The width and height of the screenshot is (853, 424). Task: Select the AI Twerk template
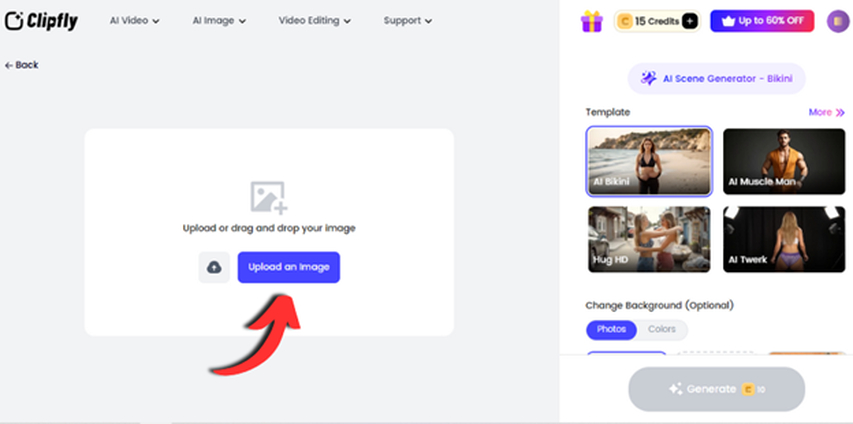(x=784, y=239)
